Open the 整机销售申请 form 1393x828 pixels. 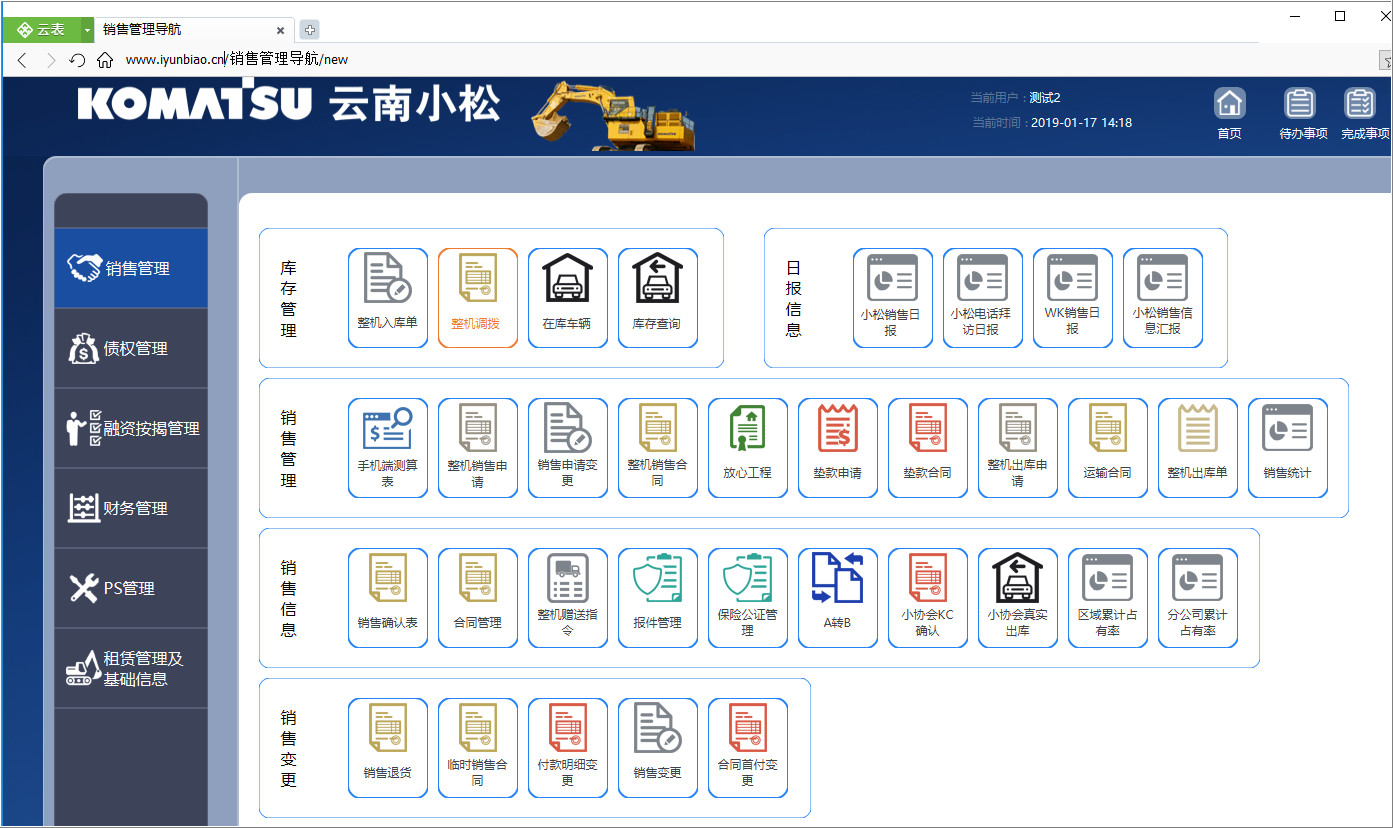pyautogui.click(x=478, y=448)
